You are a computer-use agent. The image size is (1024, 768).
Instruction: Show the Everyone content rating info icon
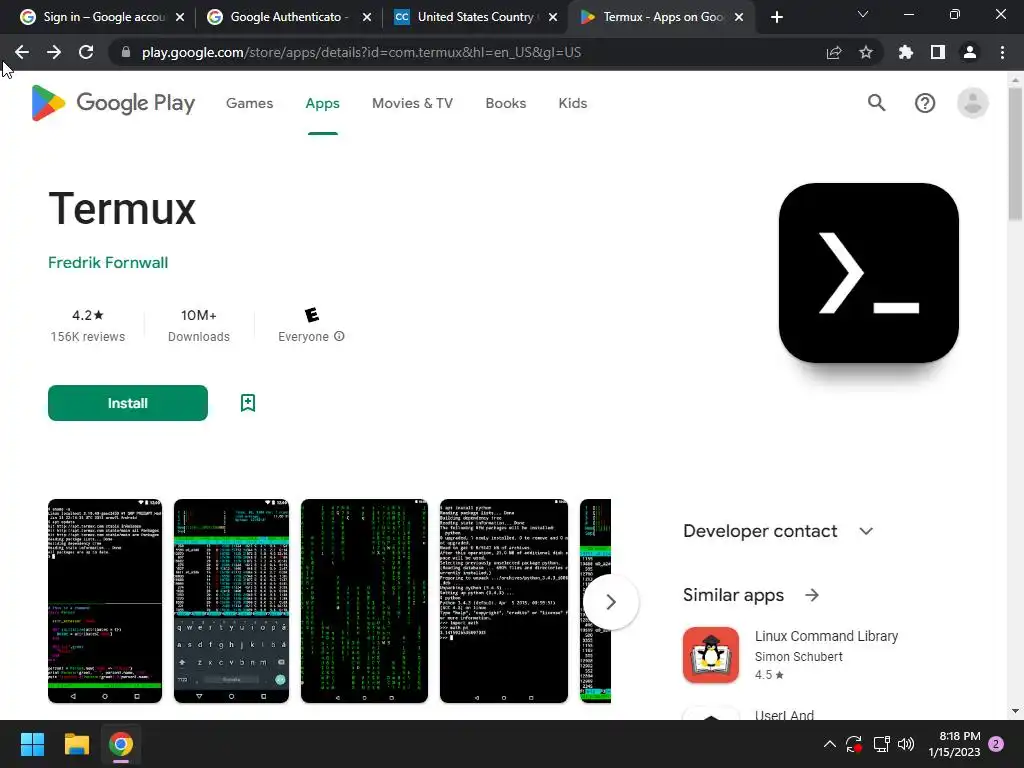tap(339, 336)
